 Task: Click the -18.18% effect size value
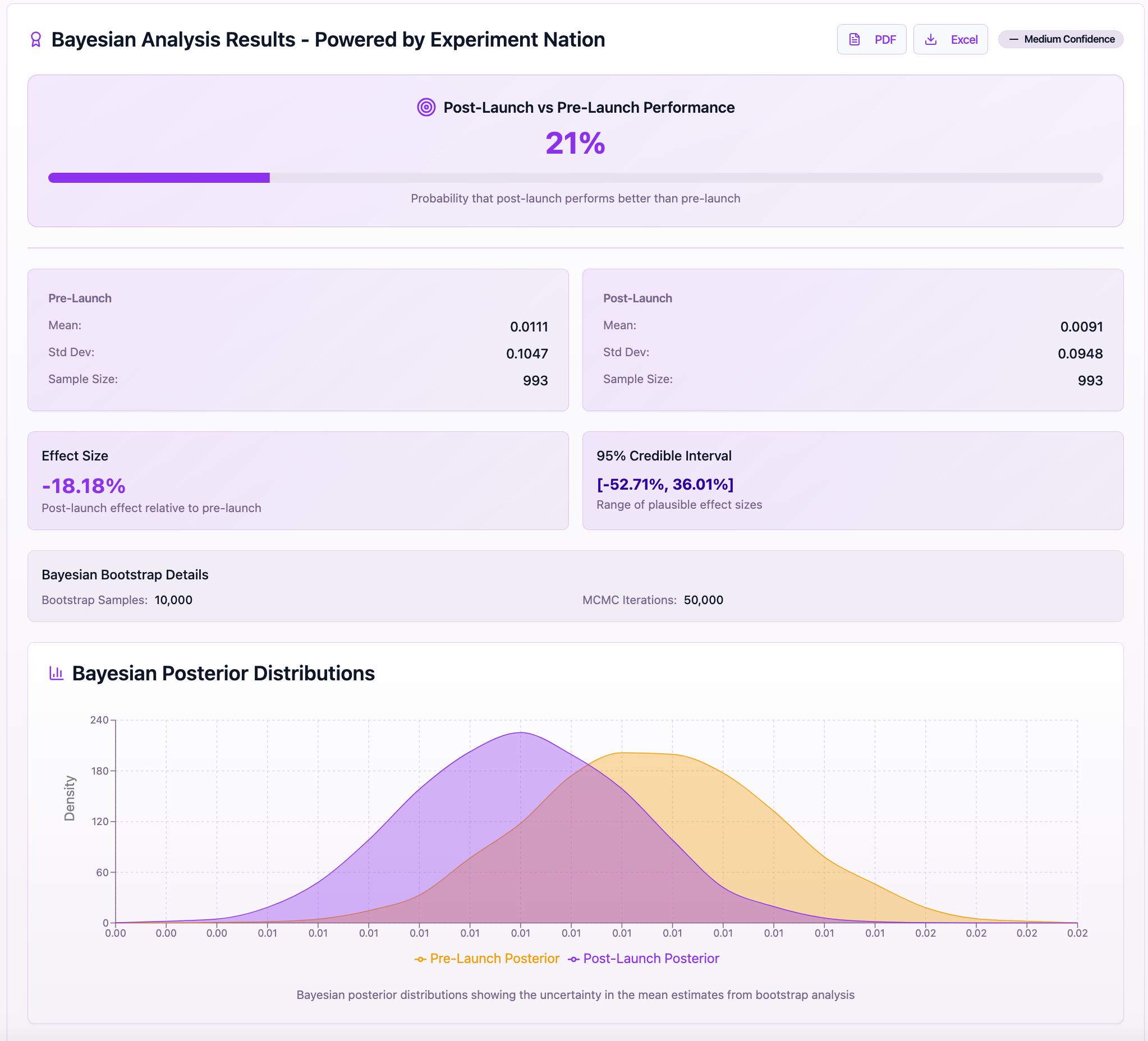tap(84, 486)
